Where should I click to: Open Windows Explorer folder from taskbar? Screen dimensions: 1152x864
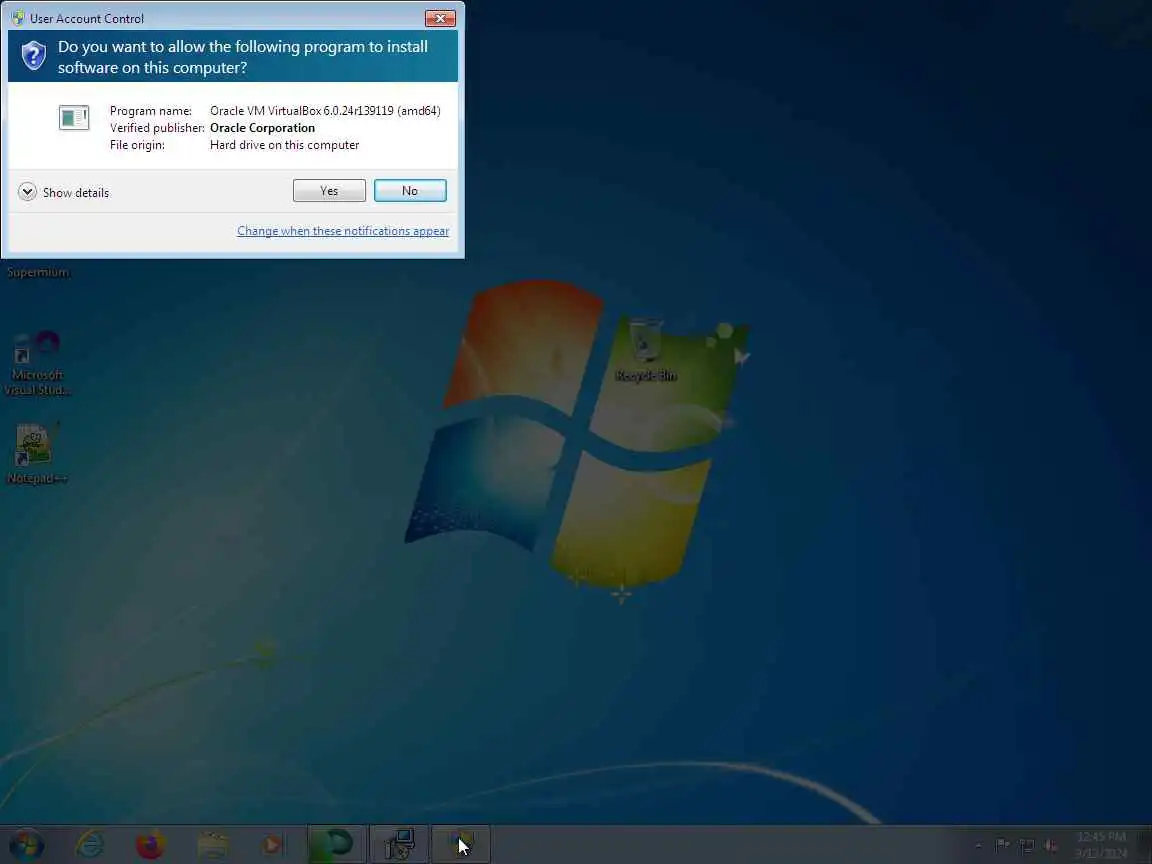[x=213, y=845]
